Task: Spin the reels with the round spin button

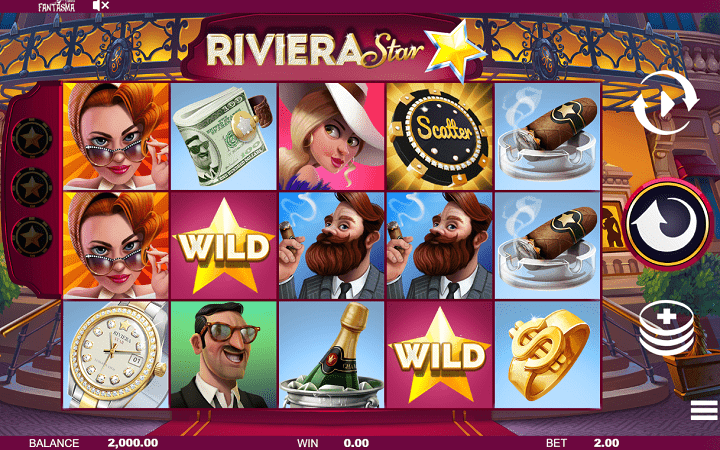Action: [x=668, y=223]
